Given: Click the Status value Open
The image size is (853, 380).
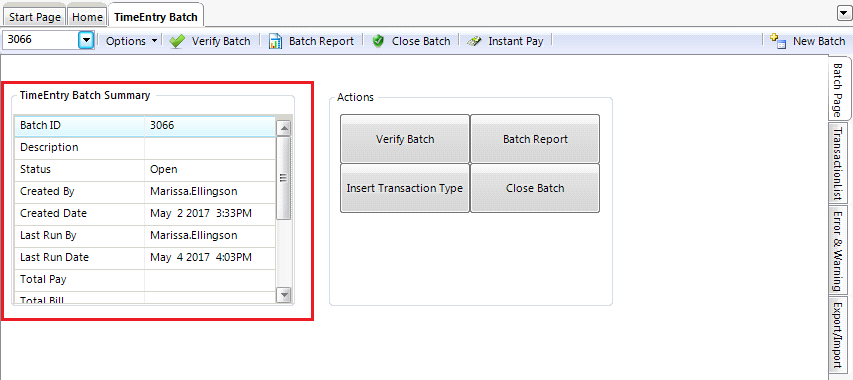Looking at the screenshot, I should tap(164, 170).
